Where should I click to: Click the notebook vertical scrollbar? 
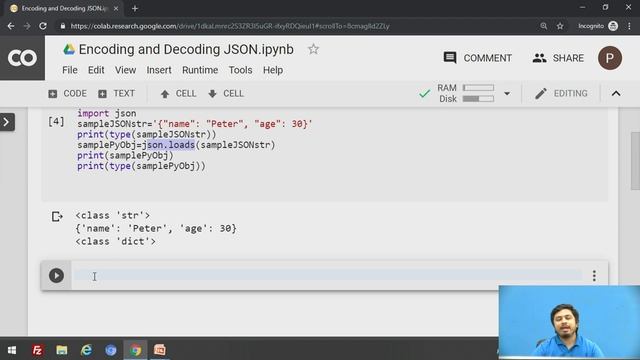(x=635, y=161)
